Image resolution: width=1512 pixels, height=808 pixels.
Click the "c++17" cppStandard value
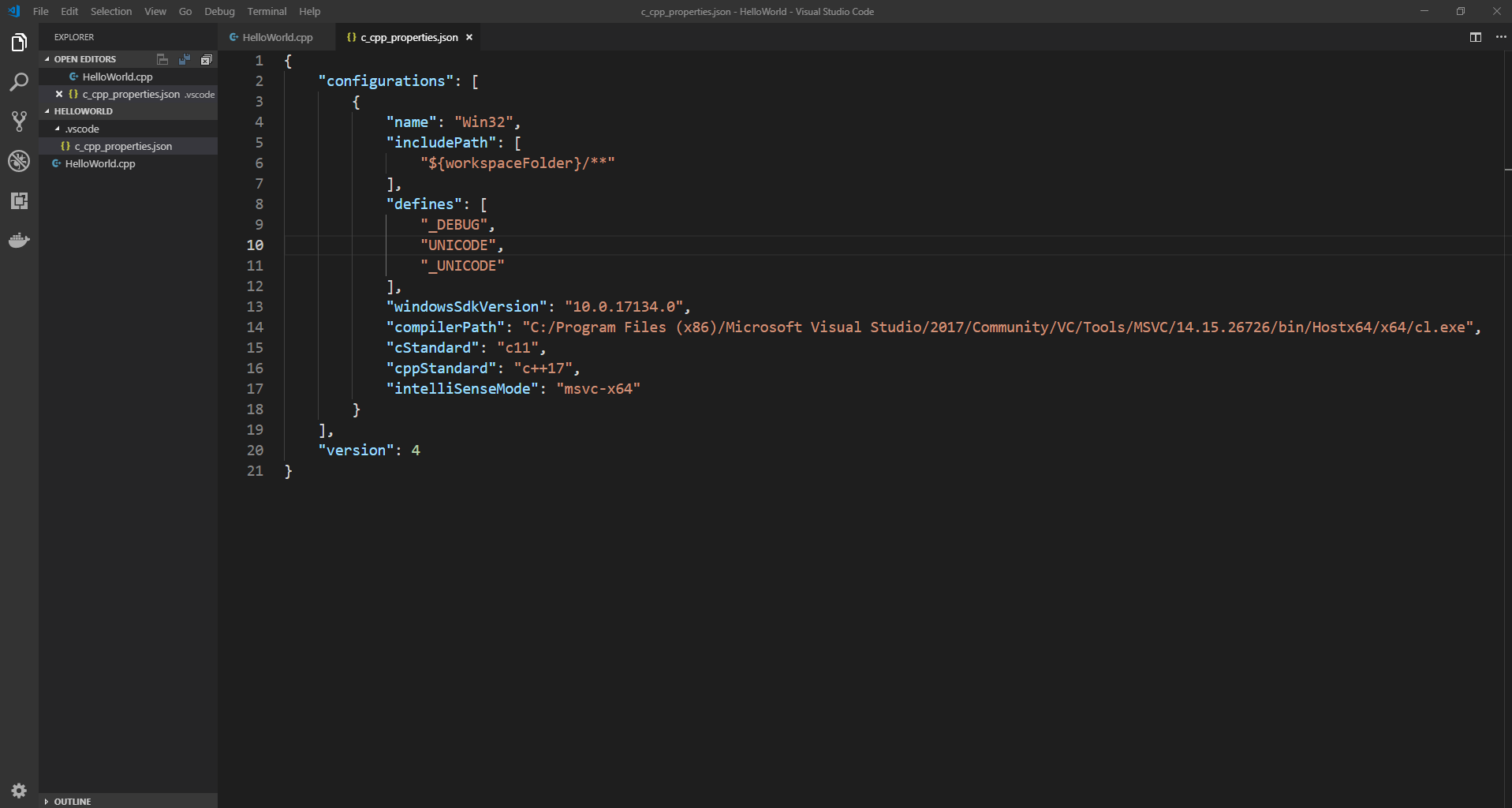pos(543,368)
